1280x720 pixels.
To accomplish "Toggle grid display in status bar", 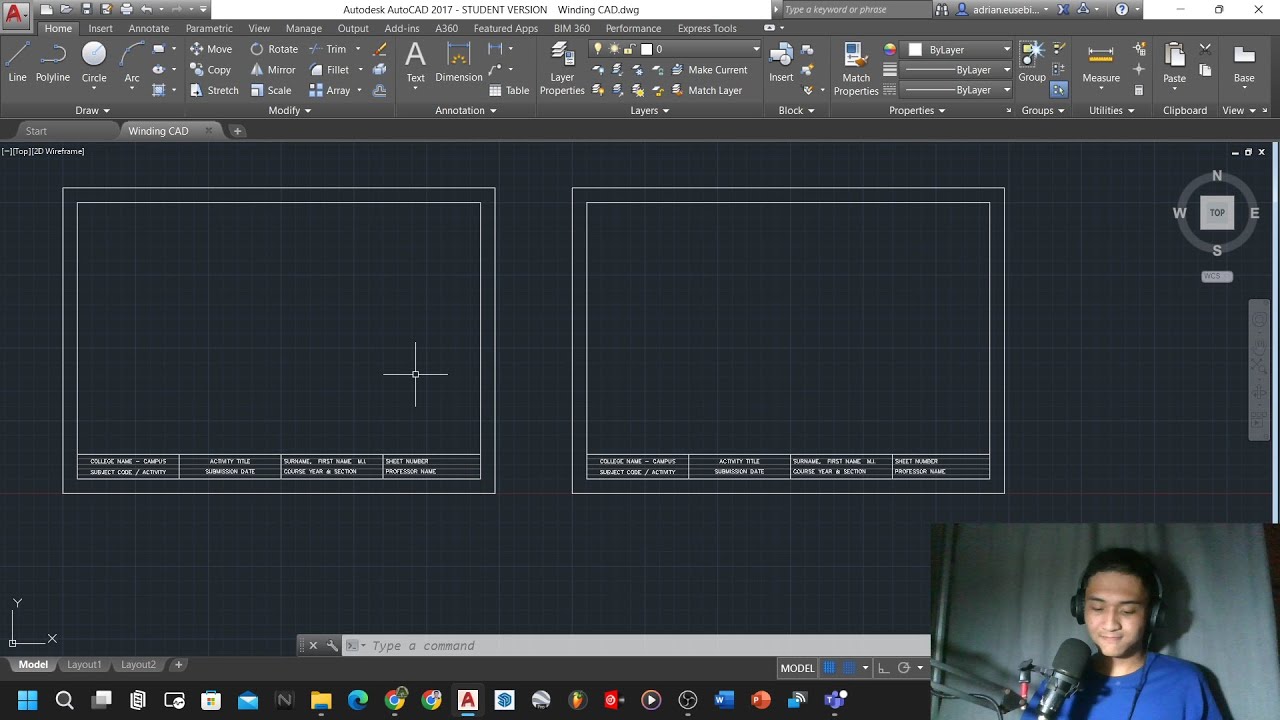I will pyautogui.click(x=829, y=668).
